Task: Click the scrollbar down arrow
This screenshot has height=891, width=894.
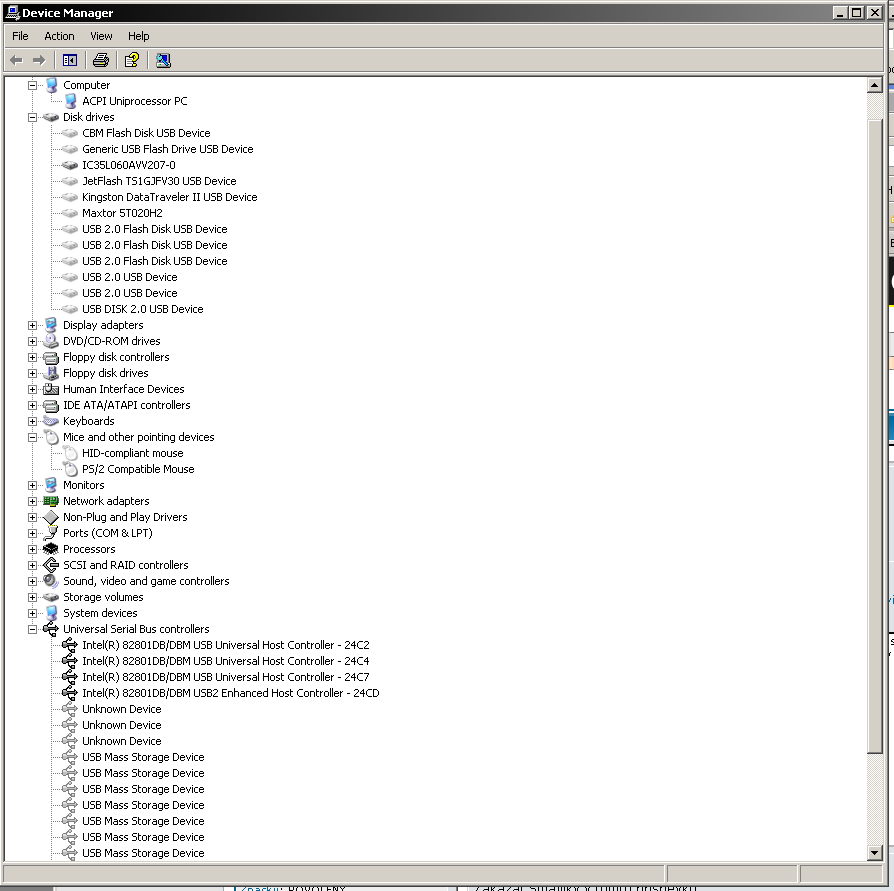Action: point(875,853)
